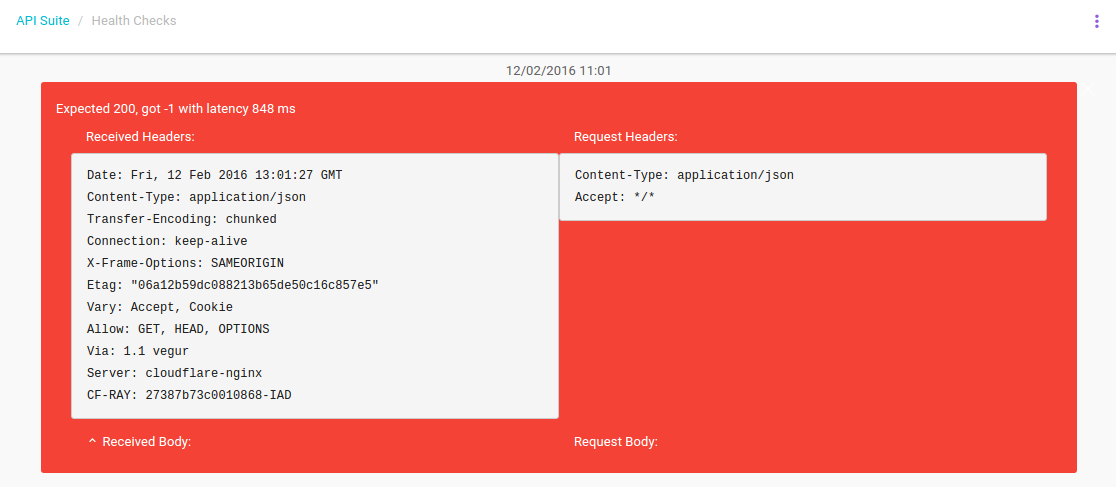
Task: Click the Etag header value
Action: 255,285
